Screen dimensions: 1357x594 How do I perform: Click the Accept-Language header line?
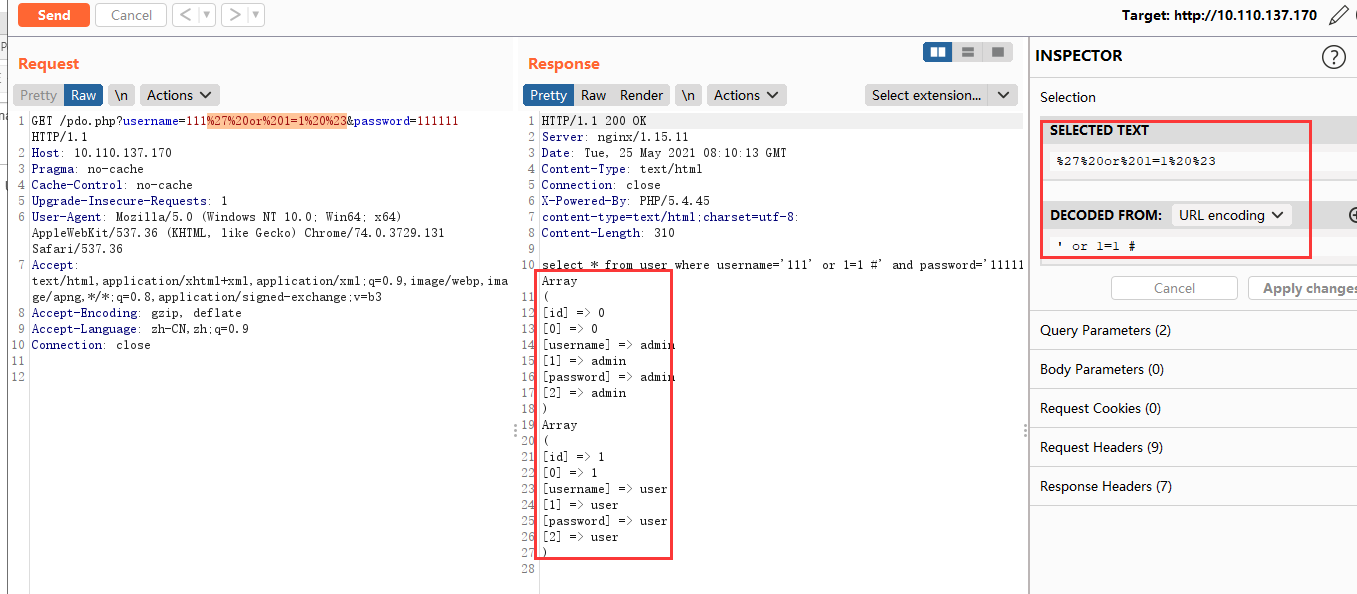(140, 329)
